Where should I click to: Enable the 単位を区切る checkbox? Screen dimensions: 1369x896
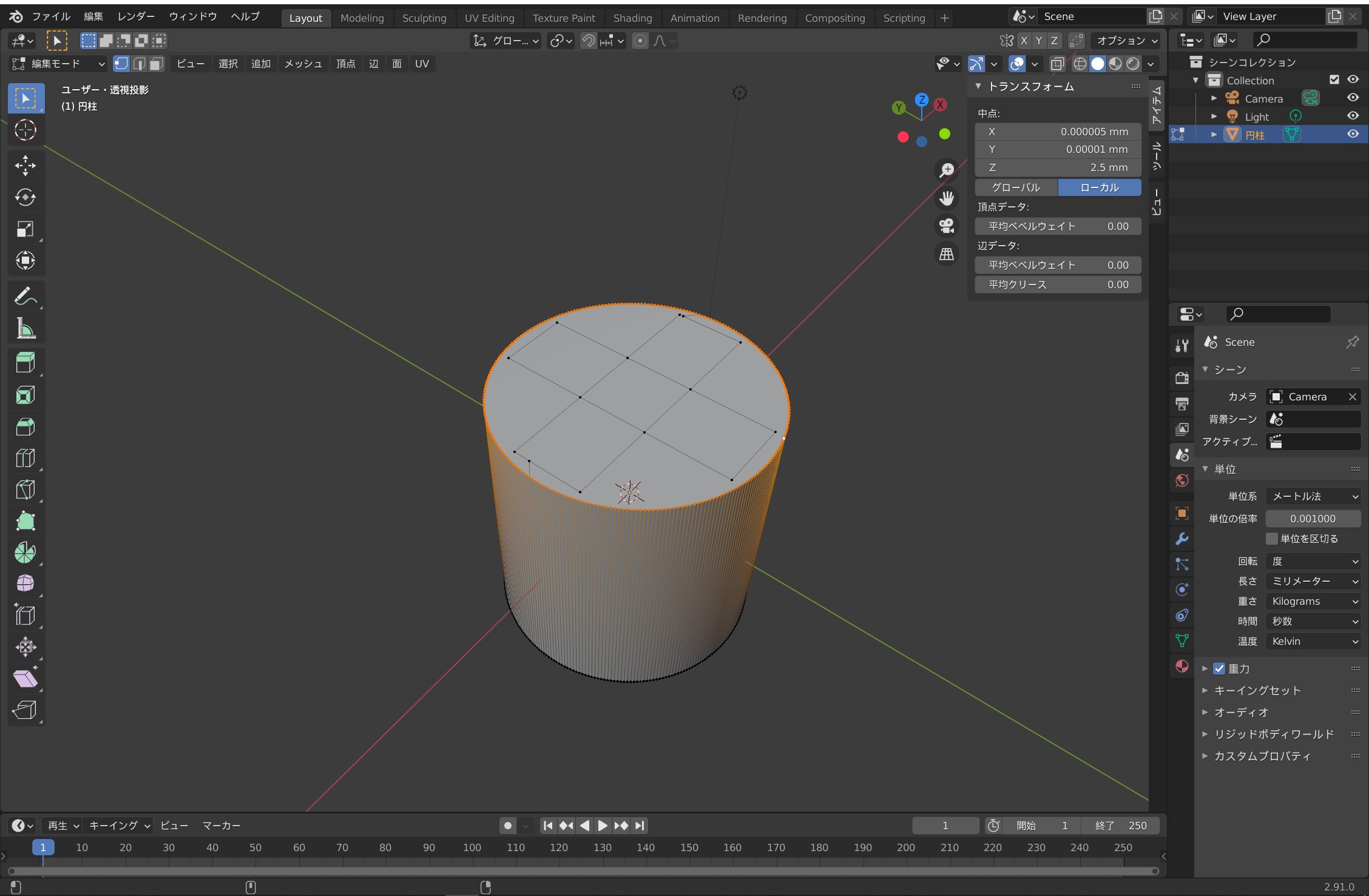tap(1272, 539)
